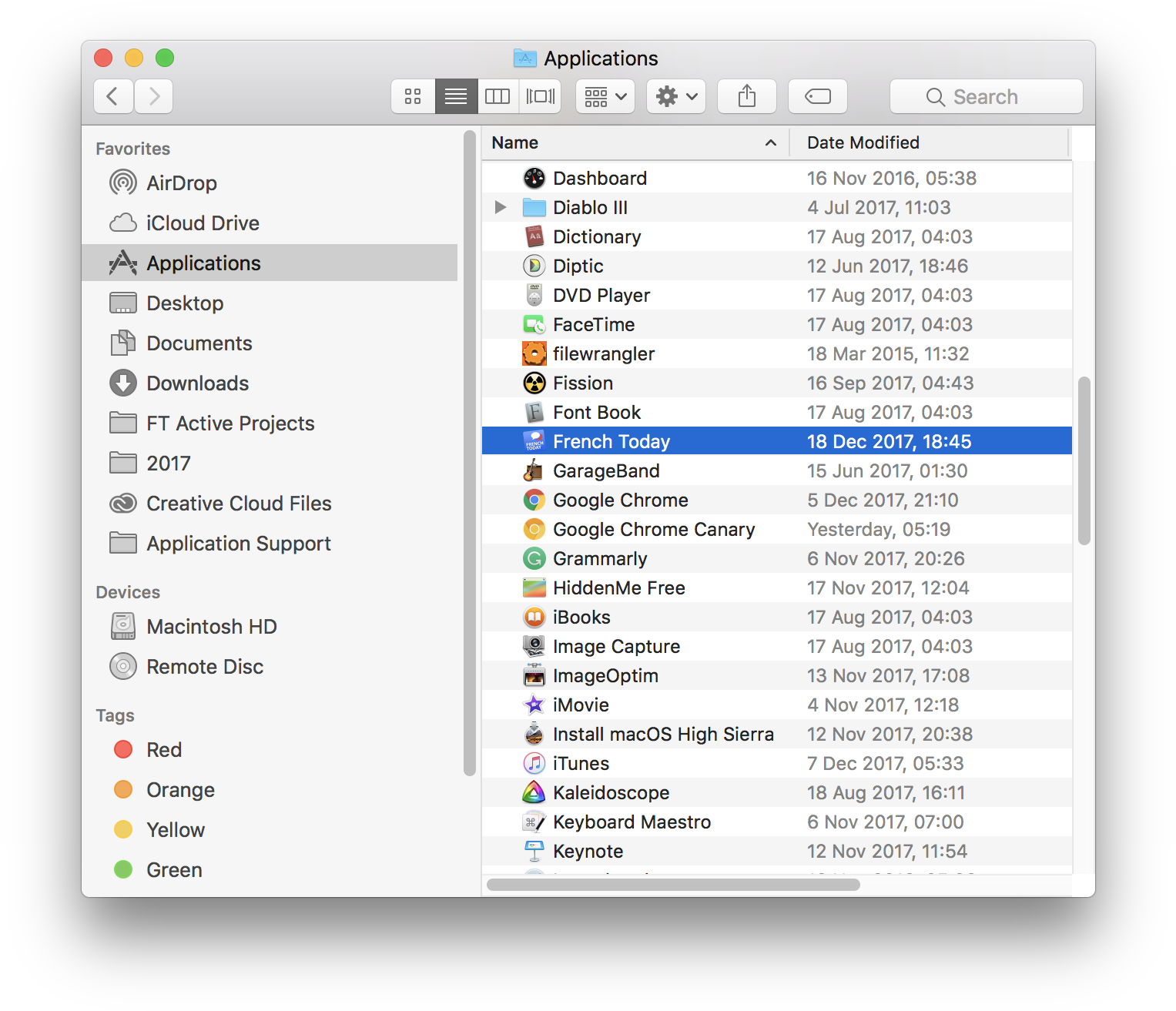Image resolution: width=1176 pixels, height=1011 pixels.
Task: Open the arrange-by dropdown
Action: [605, 96]
